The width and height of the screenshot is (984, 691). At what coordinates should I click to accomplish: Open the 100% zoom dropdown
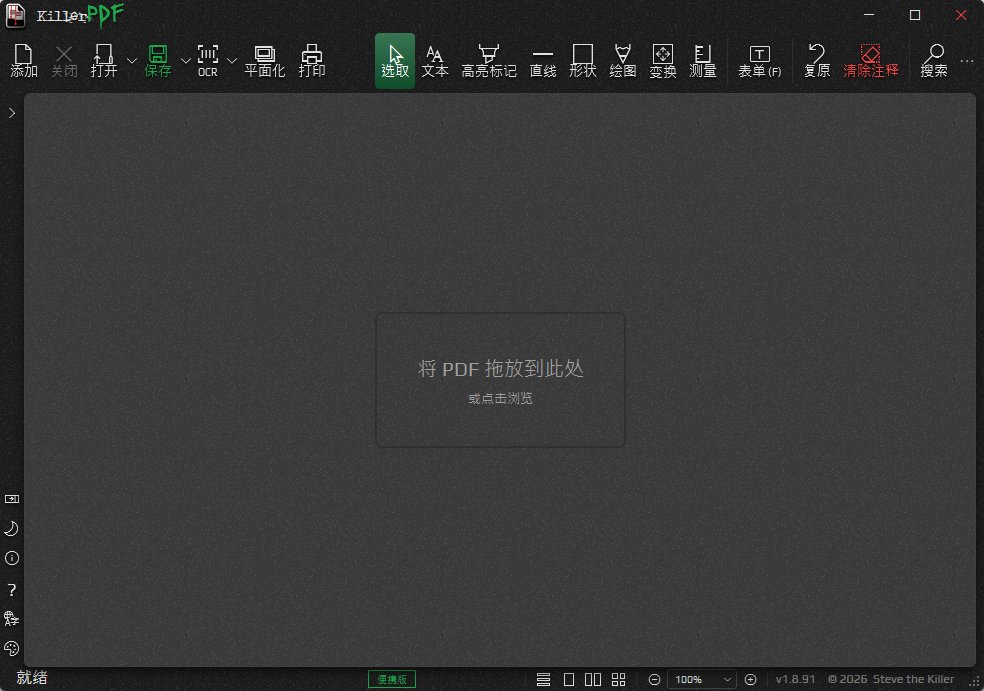[x=702, y=679]
